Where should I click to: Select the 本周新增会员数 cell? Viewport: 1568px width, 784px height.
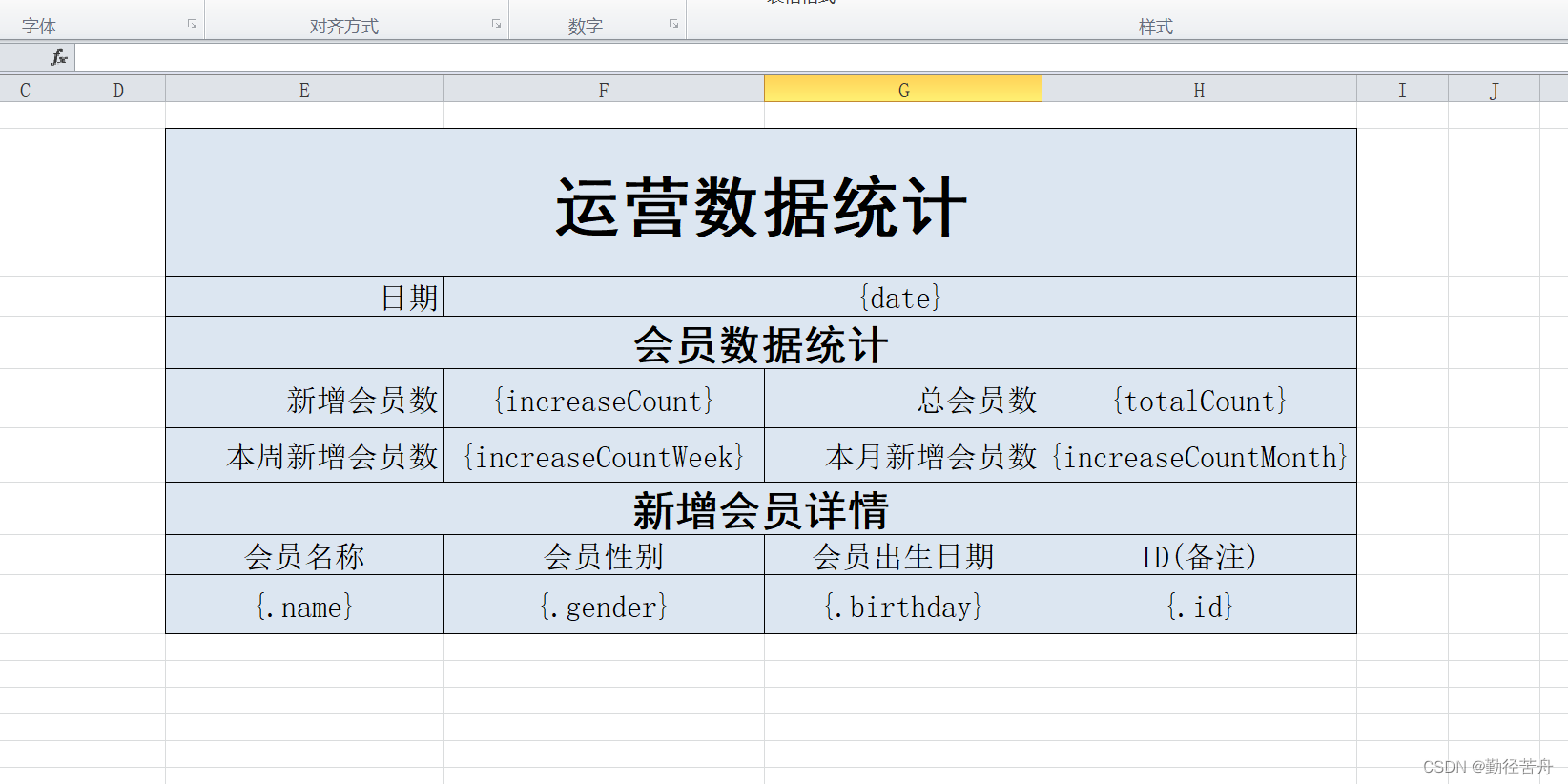(304, 455)
